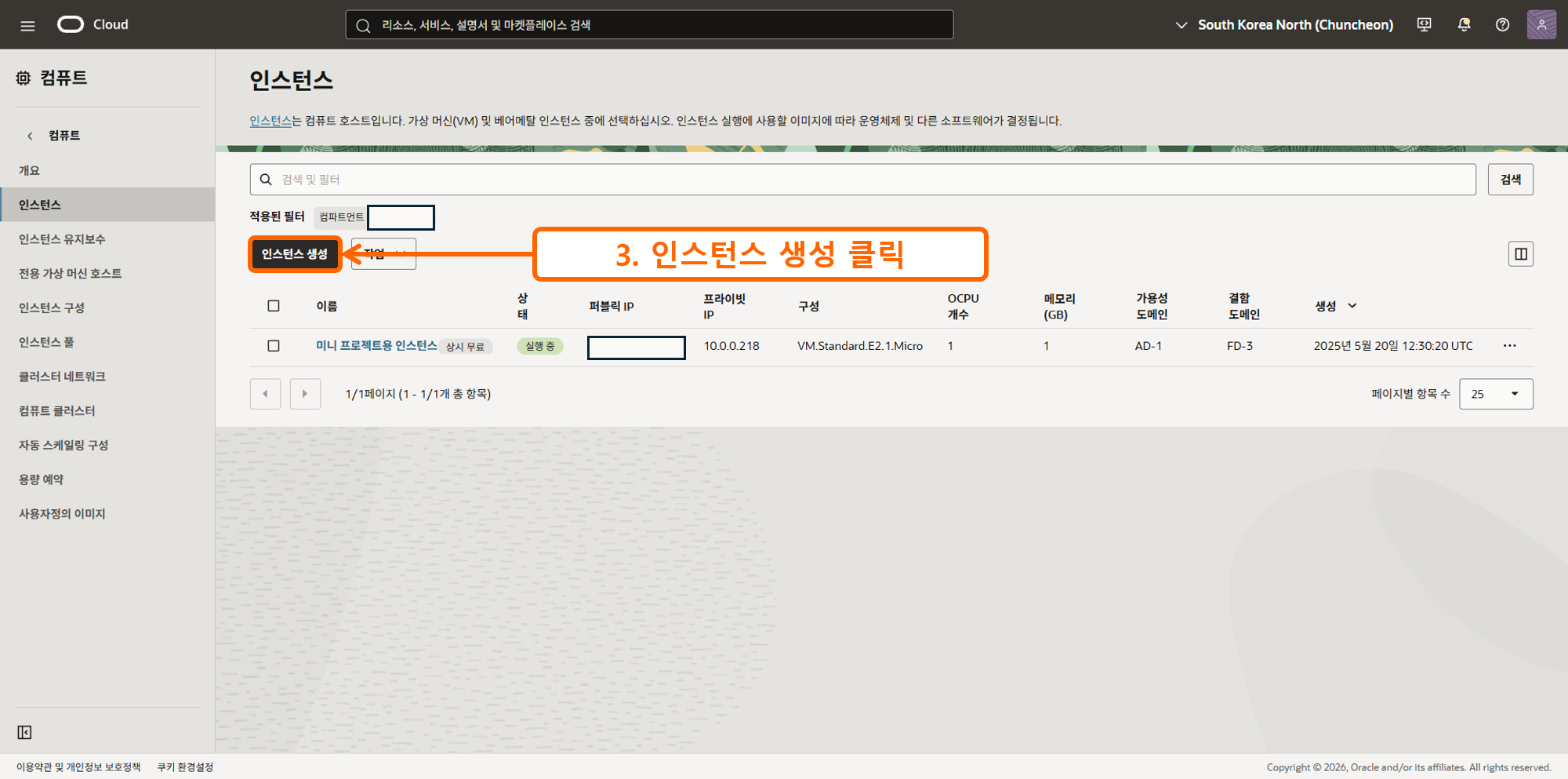Click the 메모리 (GB) column header
Image resolution: width=1568 pixels, height=779 pixels.
click(x=1059, y=306)
